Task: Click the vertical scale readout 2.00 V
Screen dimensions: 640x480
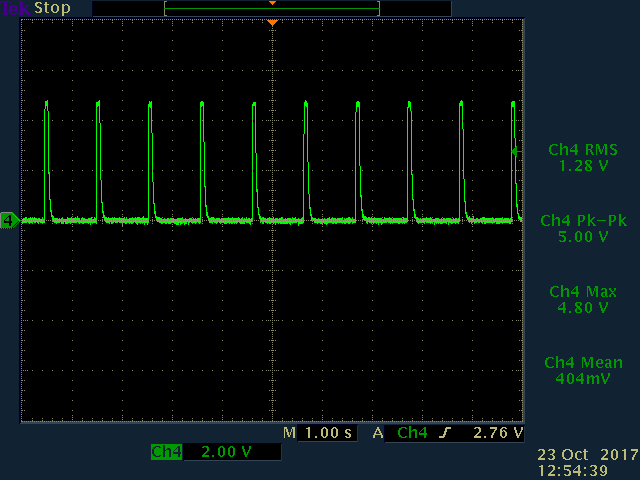Action: [x=226, y=452]
